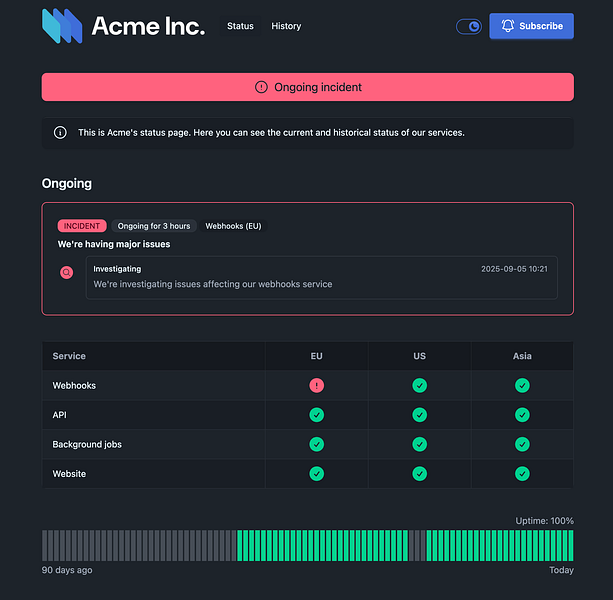
Task: Click the 2025-09-05 10:21 timestamp
Action: pos(514,269)
